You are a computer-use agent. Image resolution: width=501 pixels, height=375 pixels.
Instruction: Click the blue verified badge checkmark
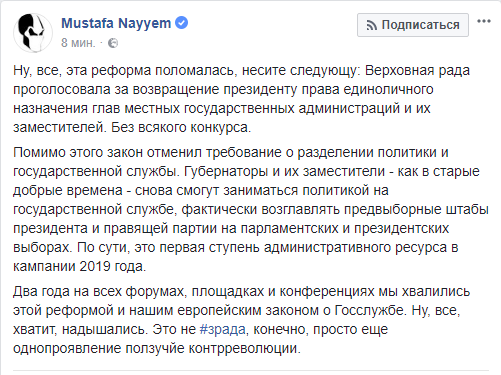pos(182,23)
